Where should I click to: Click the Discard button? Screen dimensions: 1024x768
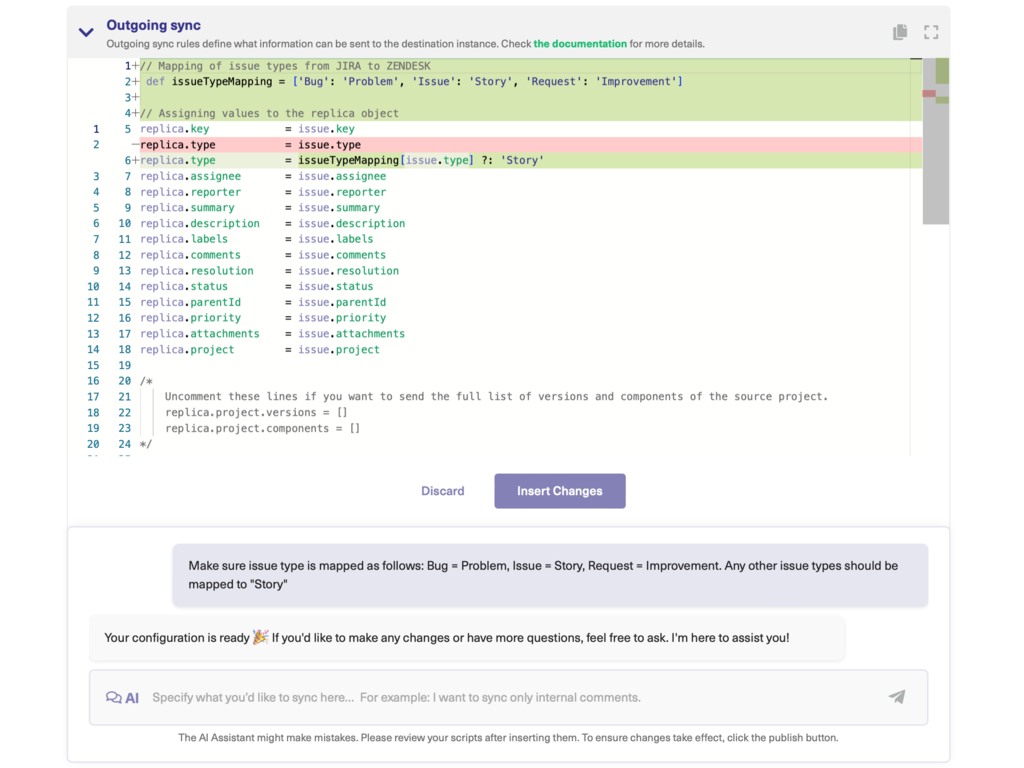[442, 491]
